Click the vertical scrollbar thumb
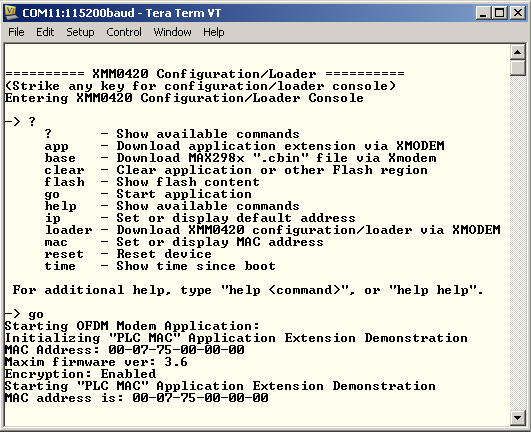Image resolution: width=531 pixels, height=432 pixels. tap(517, 67)
